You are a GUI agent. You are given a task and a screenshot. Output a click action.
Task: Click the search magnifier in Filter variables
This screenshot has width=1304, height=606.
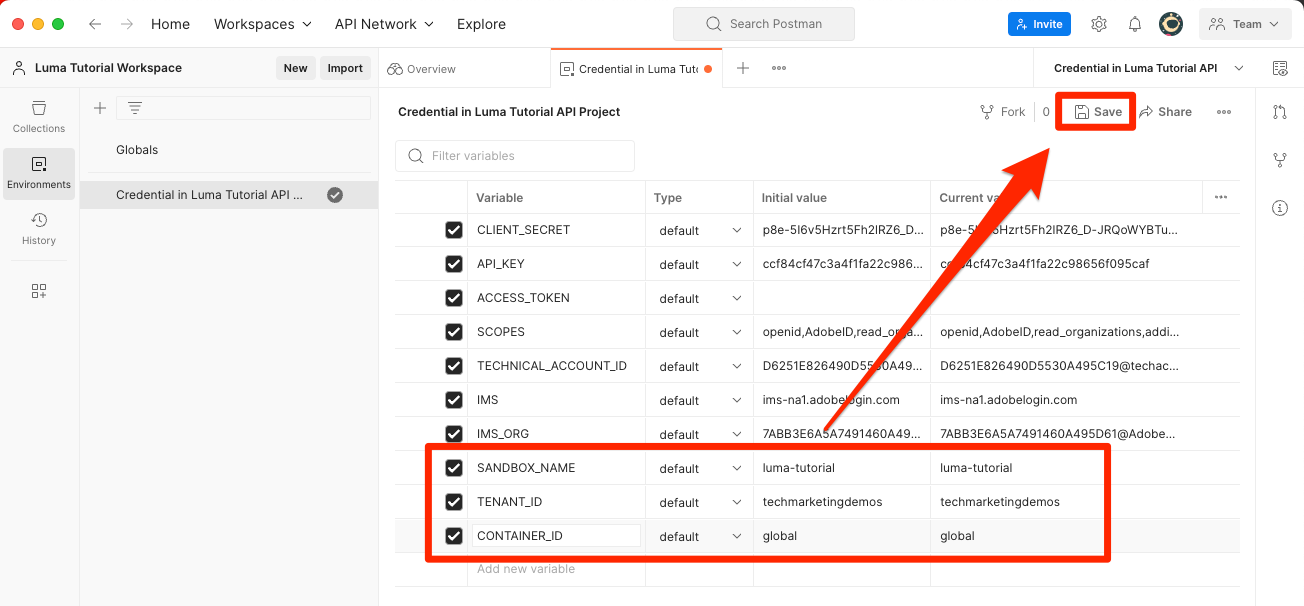416,156
